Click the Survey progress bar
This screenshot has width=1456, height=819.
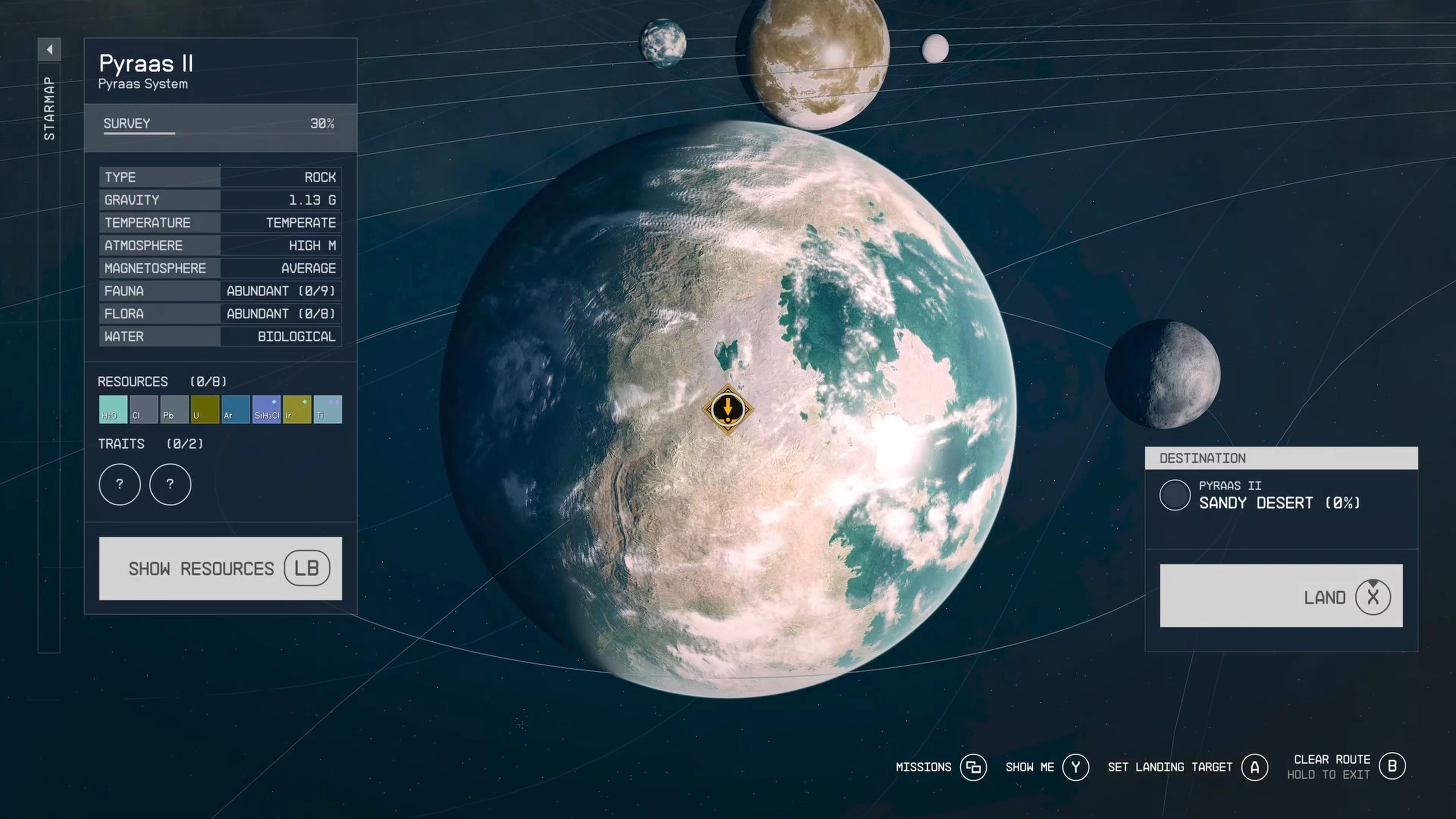(219, 133)
